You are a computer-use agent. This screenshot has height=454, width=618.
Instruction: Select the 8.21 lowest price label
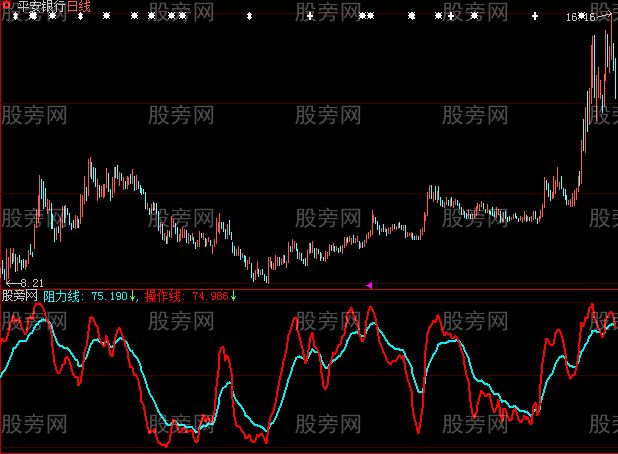[x=32, y=283]
